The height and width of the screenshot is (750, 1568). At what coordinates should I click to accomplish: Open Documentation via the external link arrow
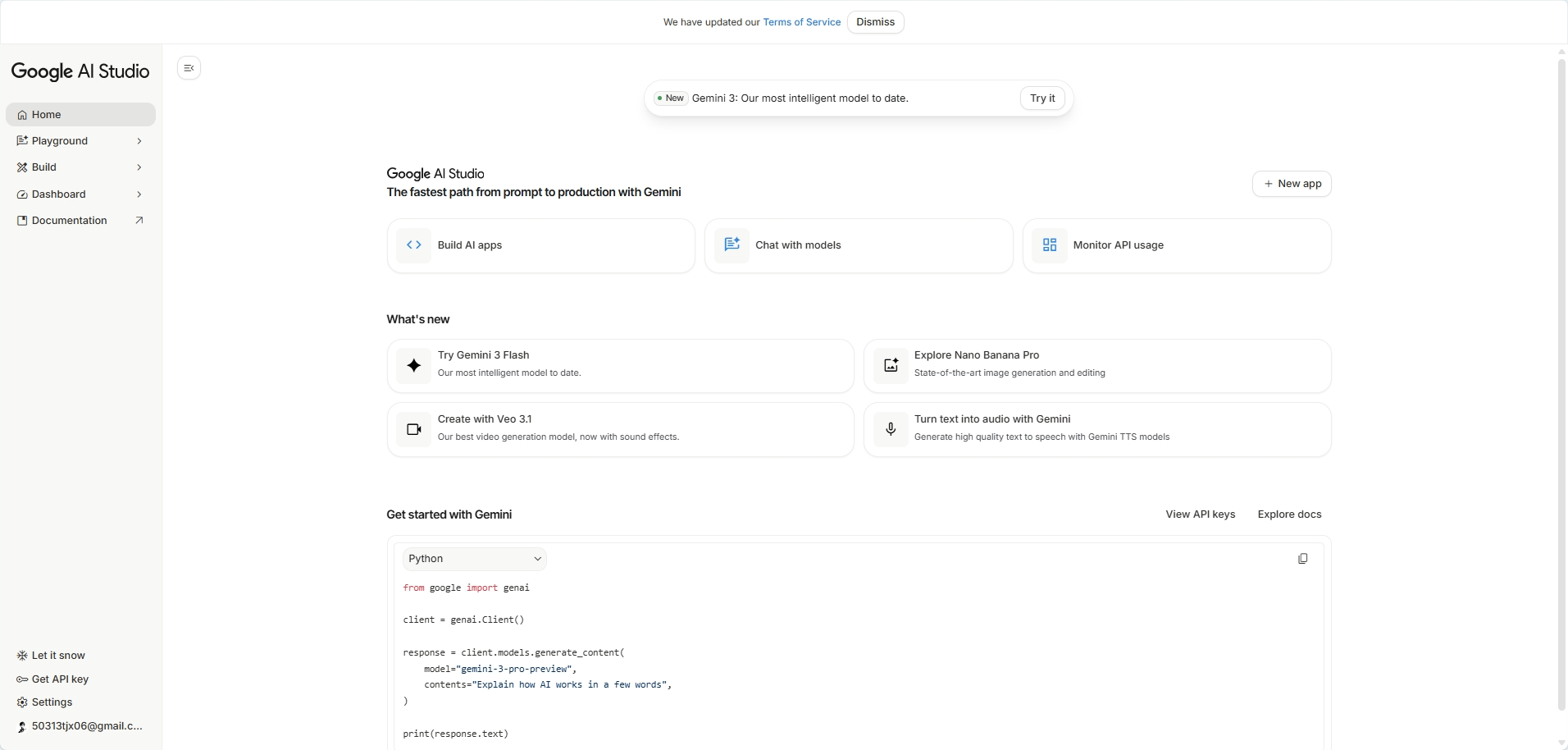pos(139,220)
